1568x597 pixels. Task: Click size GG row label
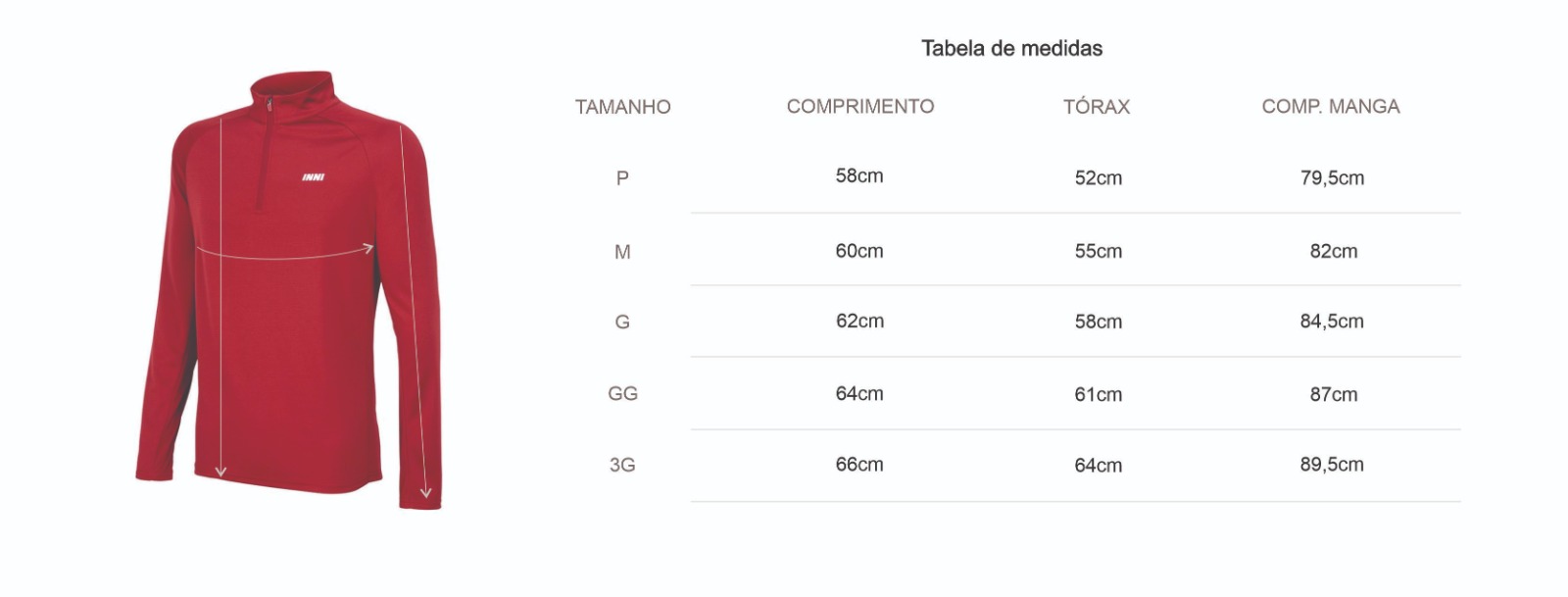tap(622, 393)
